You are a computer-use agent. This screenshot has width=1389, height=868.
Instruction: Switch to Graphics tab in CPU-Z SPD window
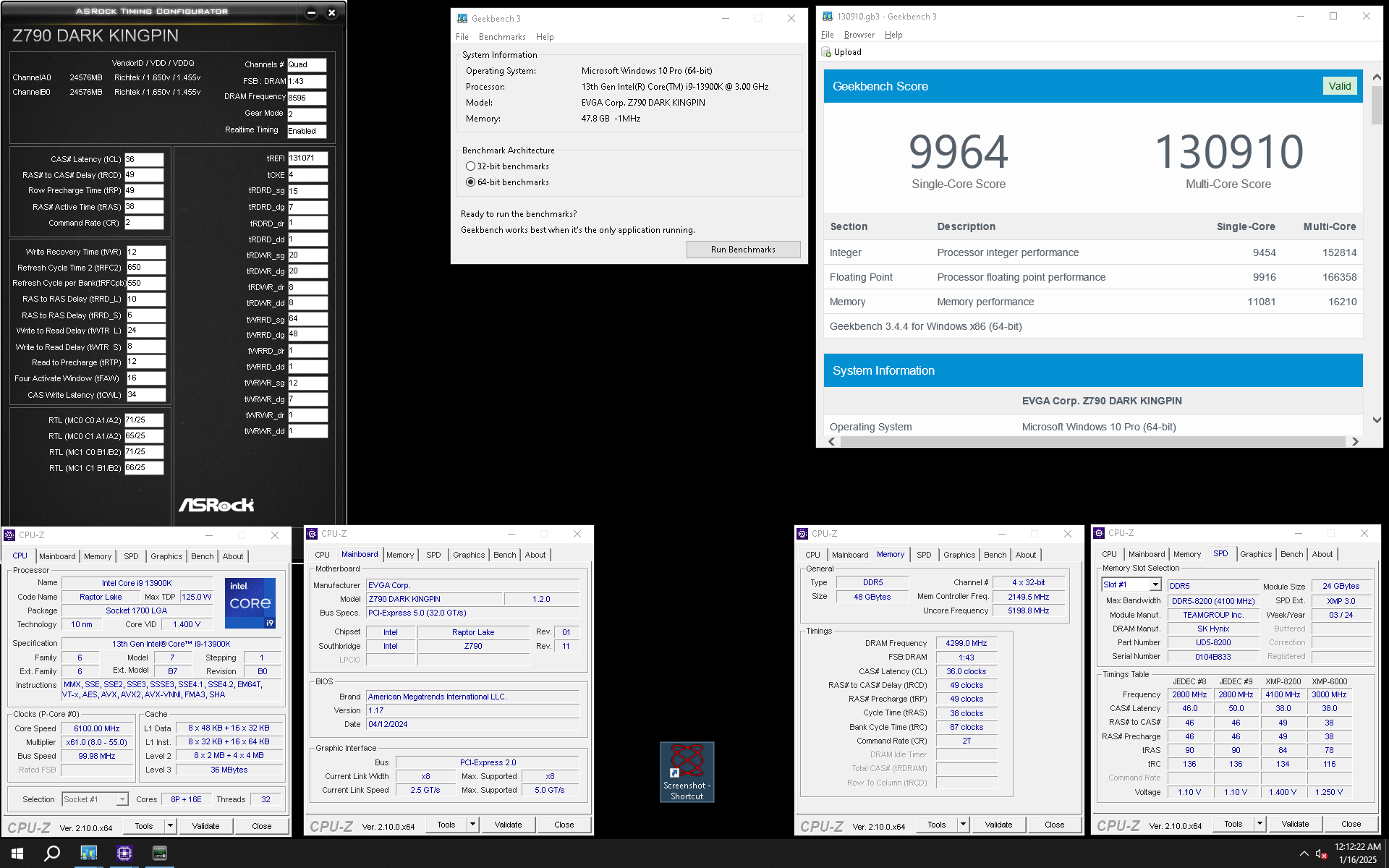pos(1256,554)
